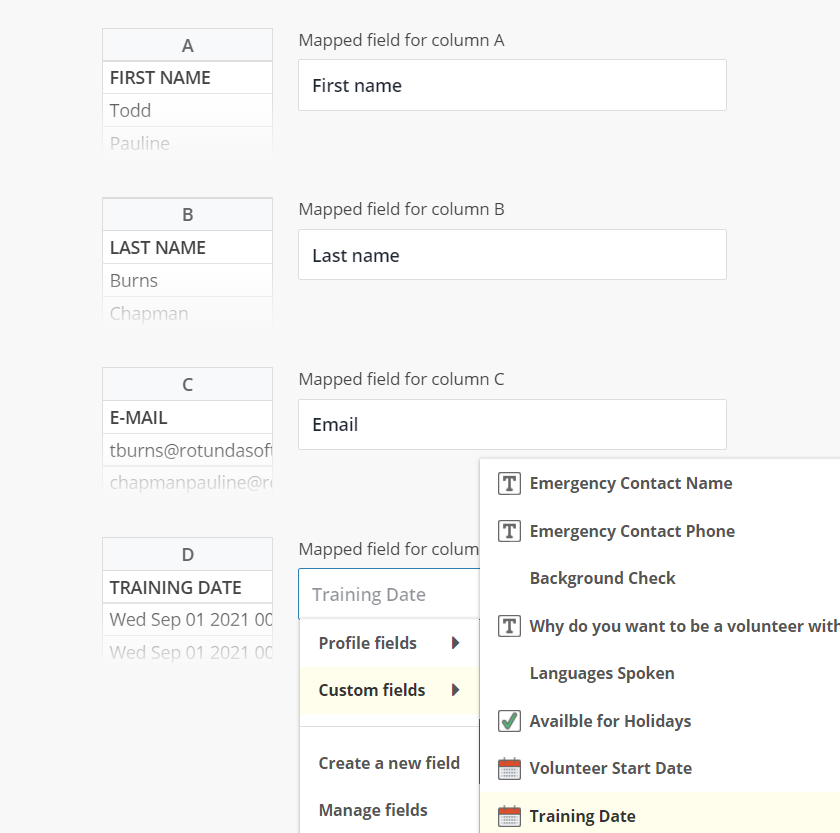Click checkbox icon beside Availble for Holidays
Viewport: 840px width, 833px height.
tap(509, 721)
